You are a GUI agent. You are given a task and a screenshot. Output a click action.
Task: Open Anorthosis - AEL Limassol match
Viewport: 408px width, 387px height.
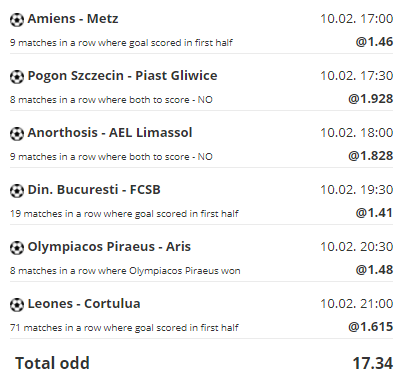(x=110, y=133)
